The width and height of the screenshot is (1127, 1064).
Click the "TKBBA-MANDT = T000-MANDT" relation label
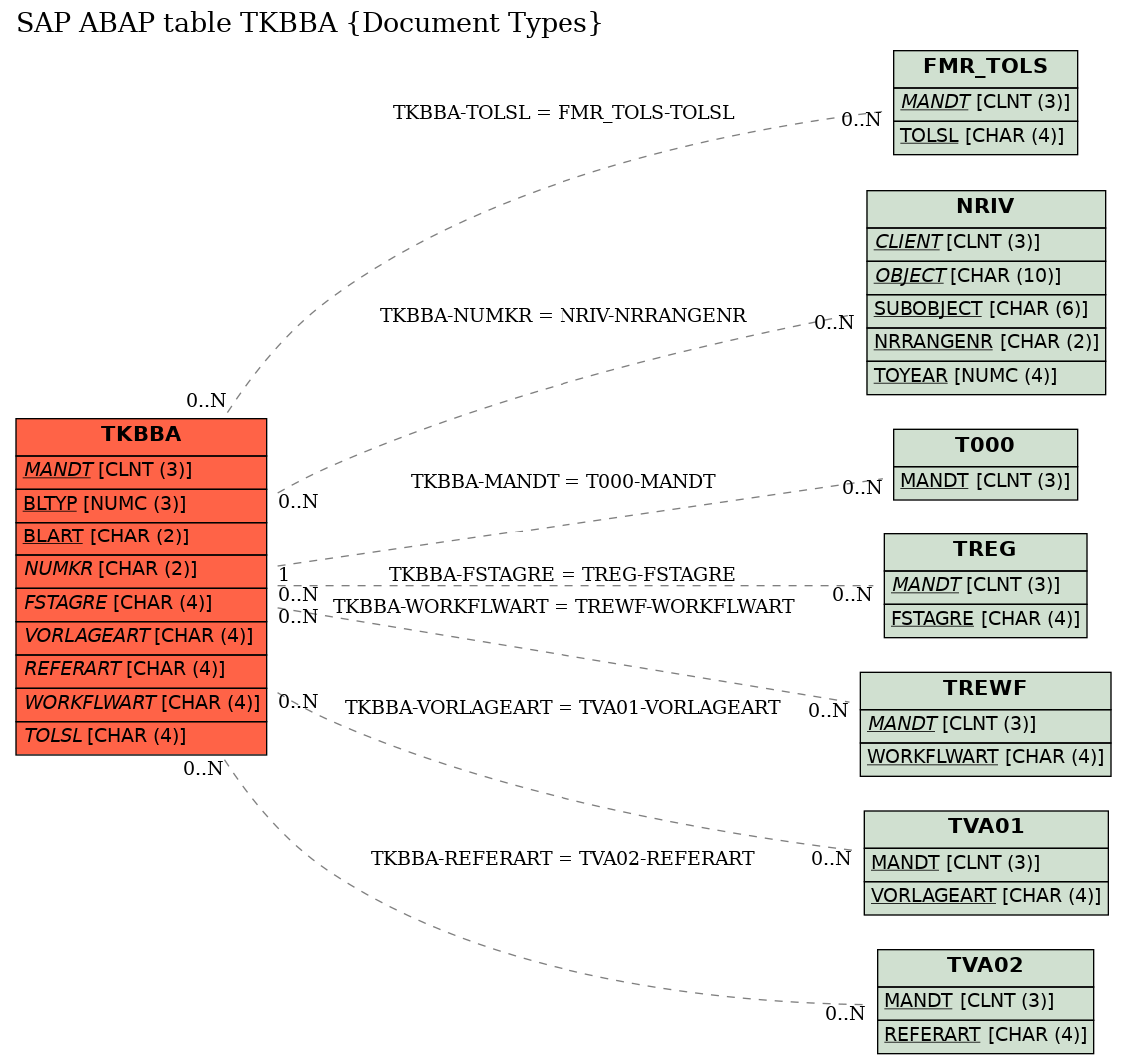click(563, 481)
